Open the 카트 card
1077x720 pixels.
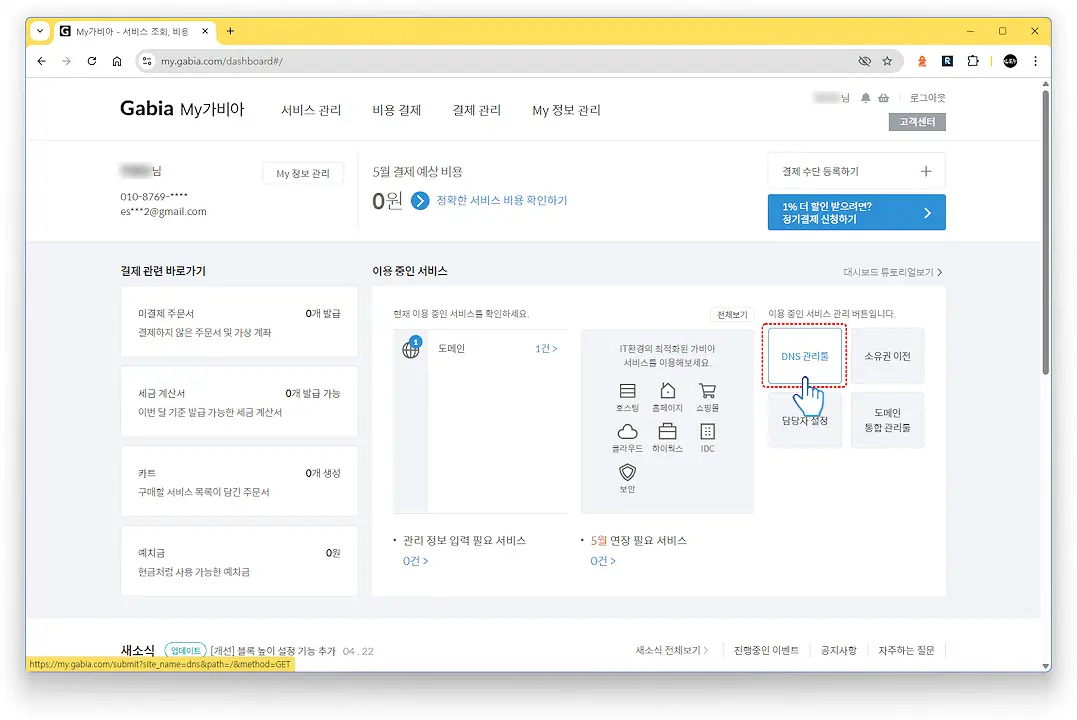[239, 482]
